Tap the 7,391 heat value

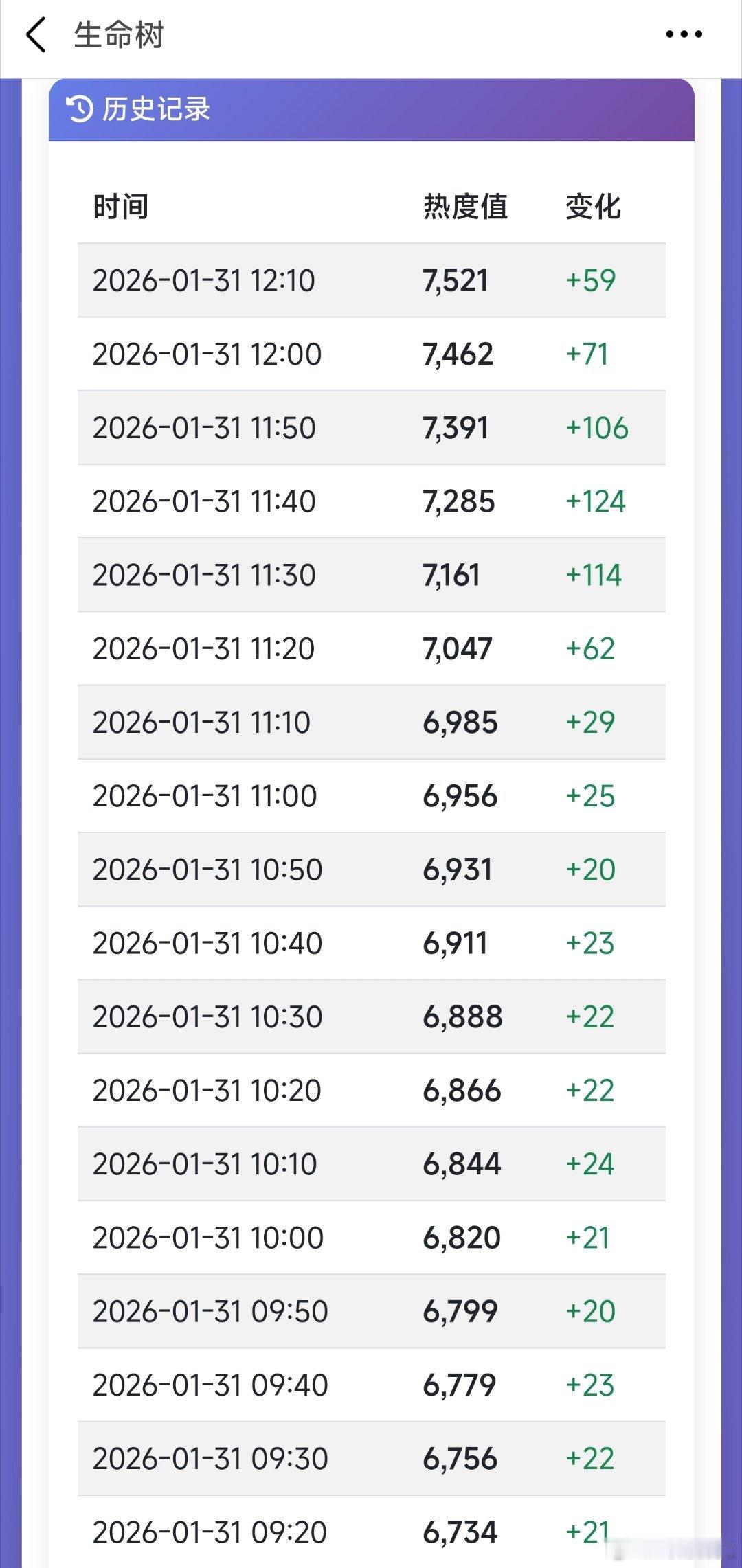pyautogui.click(x=456, y=428)
